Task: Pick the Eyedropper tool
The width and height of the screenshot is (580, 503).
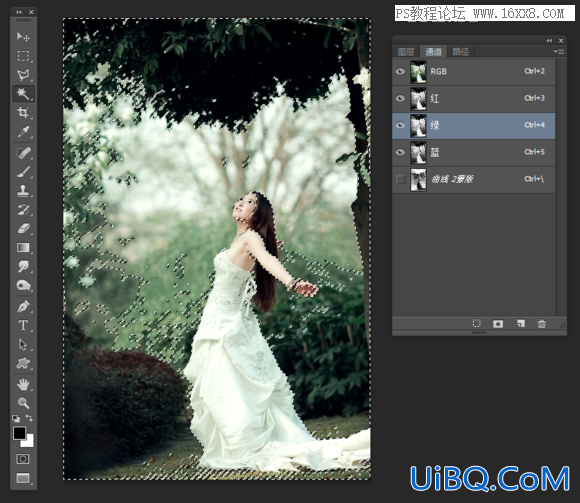Action: click(x=23, y=131)
